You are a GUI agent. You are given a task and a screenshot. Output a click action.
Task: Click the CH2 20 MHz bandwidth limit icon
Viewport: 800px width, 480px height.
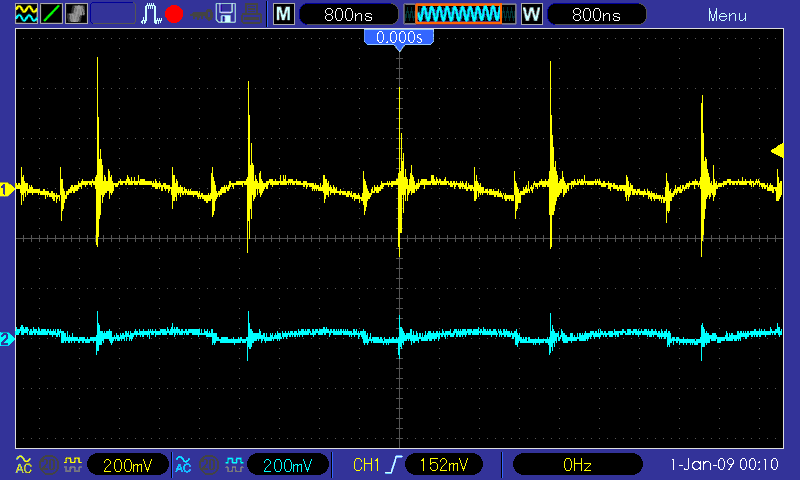(x=209, y=465)
